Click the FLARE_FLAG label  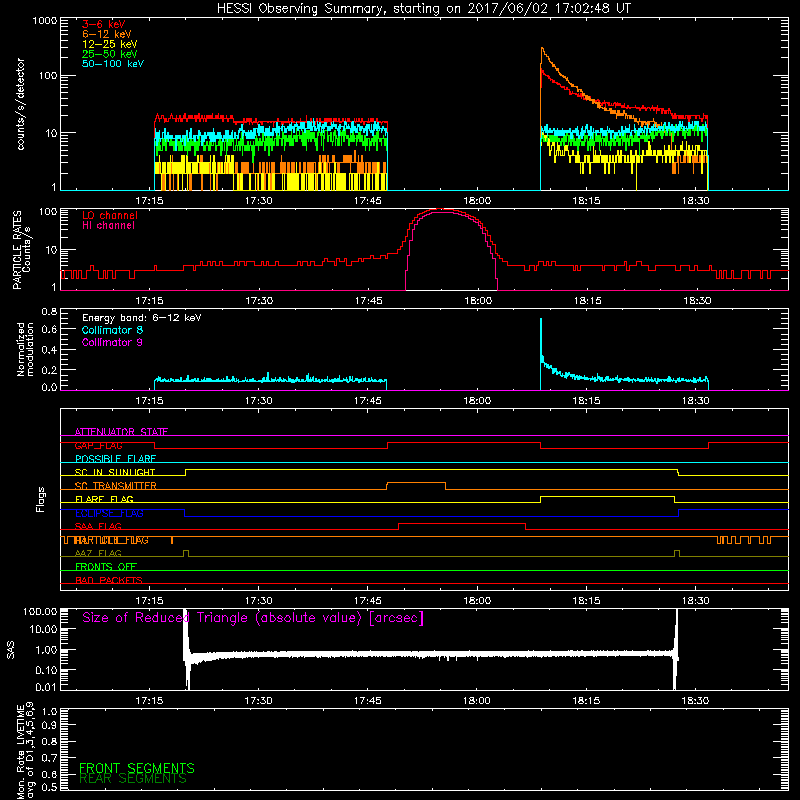(104, 499)
